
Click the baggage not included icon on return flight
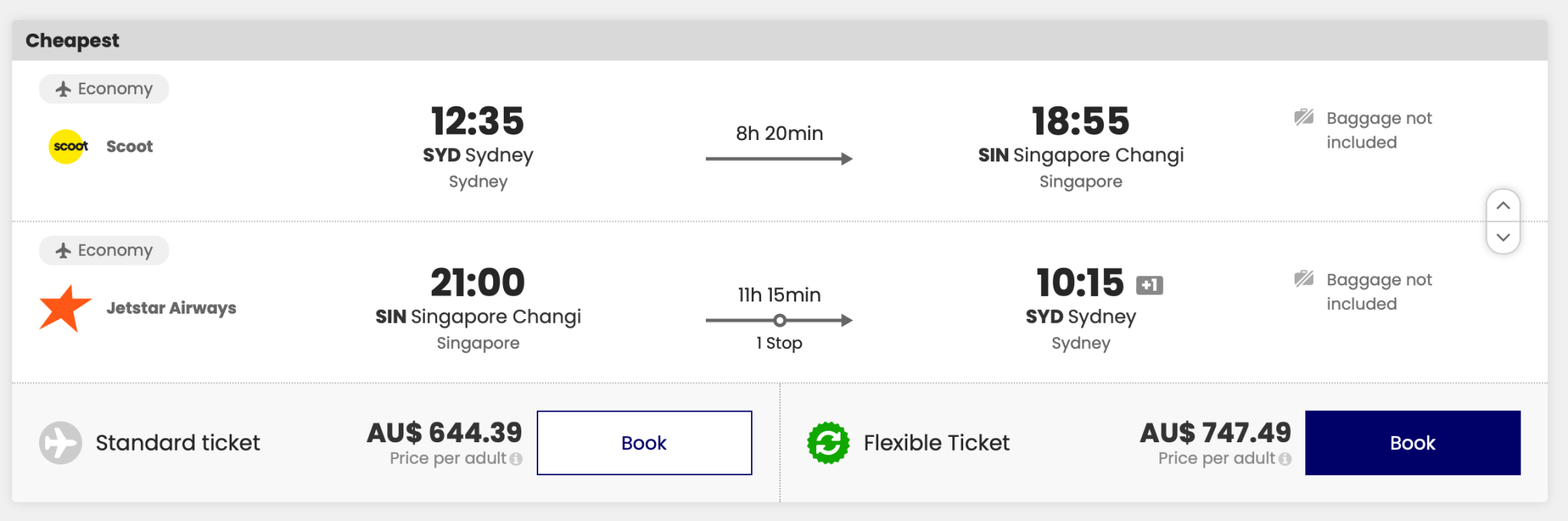coord(1306,277)
